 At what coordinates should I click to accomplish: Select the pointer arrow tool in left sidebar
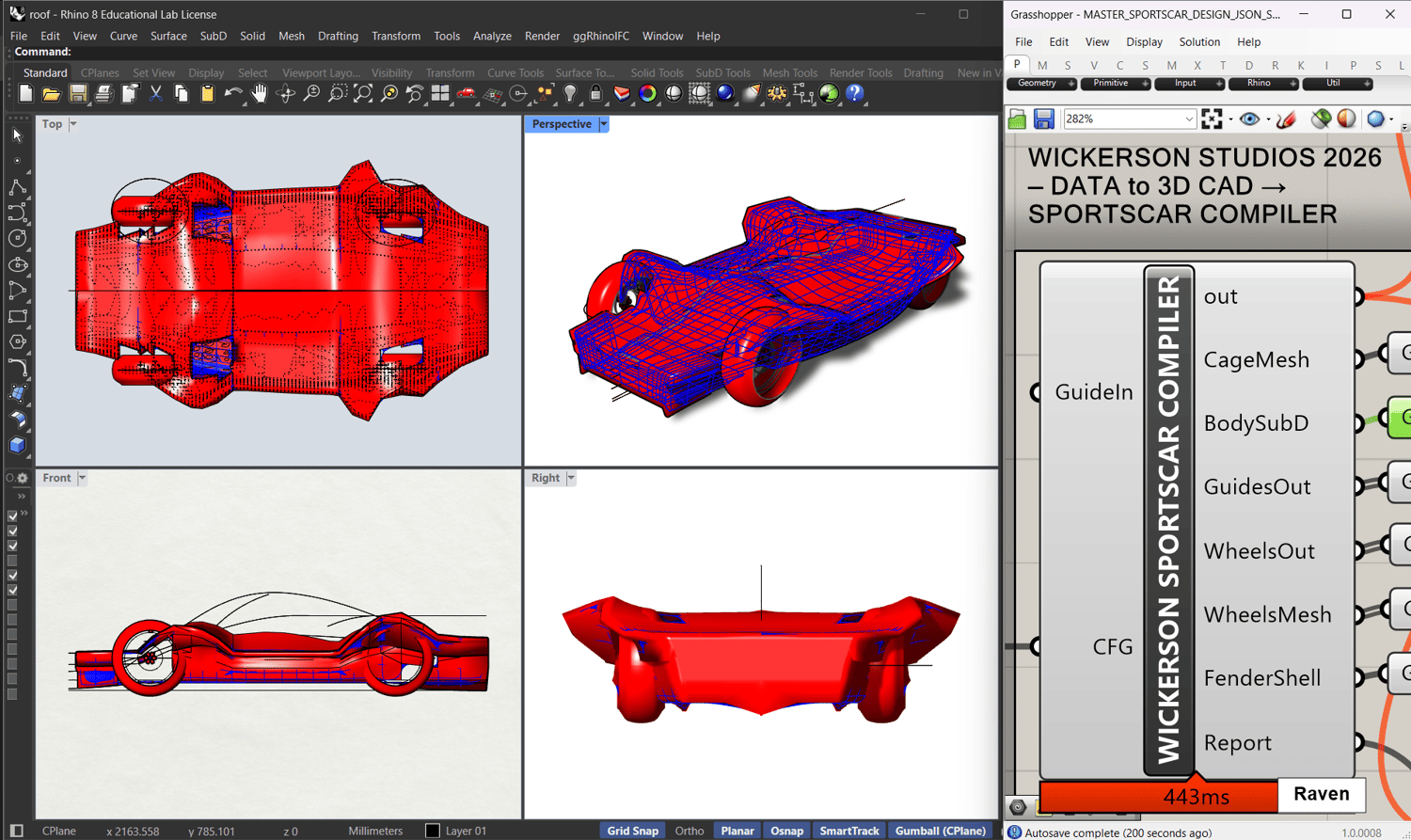click(x=17, y=135)
